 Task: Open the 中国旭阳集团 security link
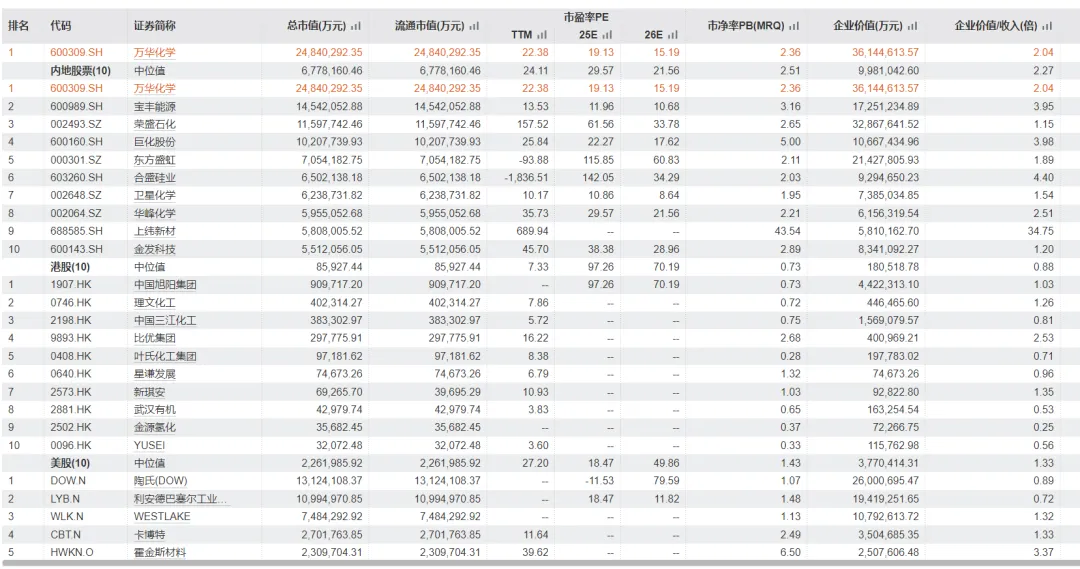(x=165, y=284)
